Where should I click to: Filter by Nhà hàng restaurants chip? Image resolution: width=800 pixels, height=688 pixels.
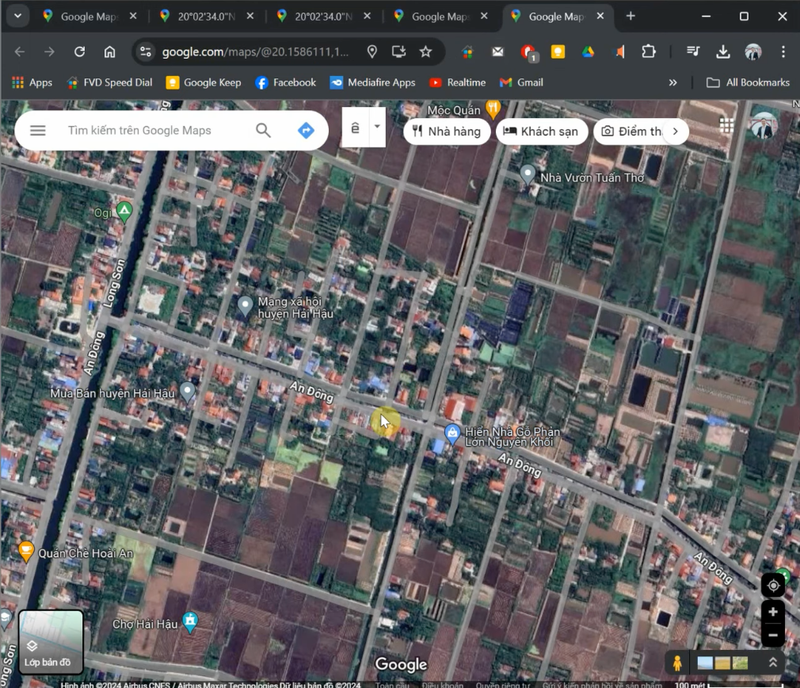tap(447, 132)
